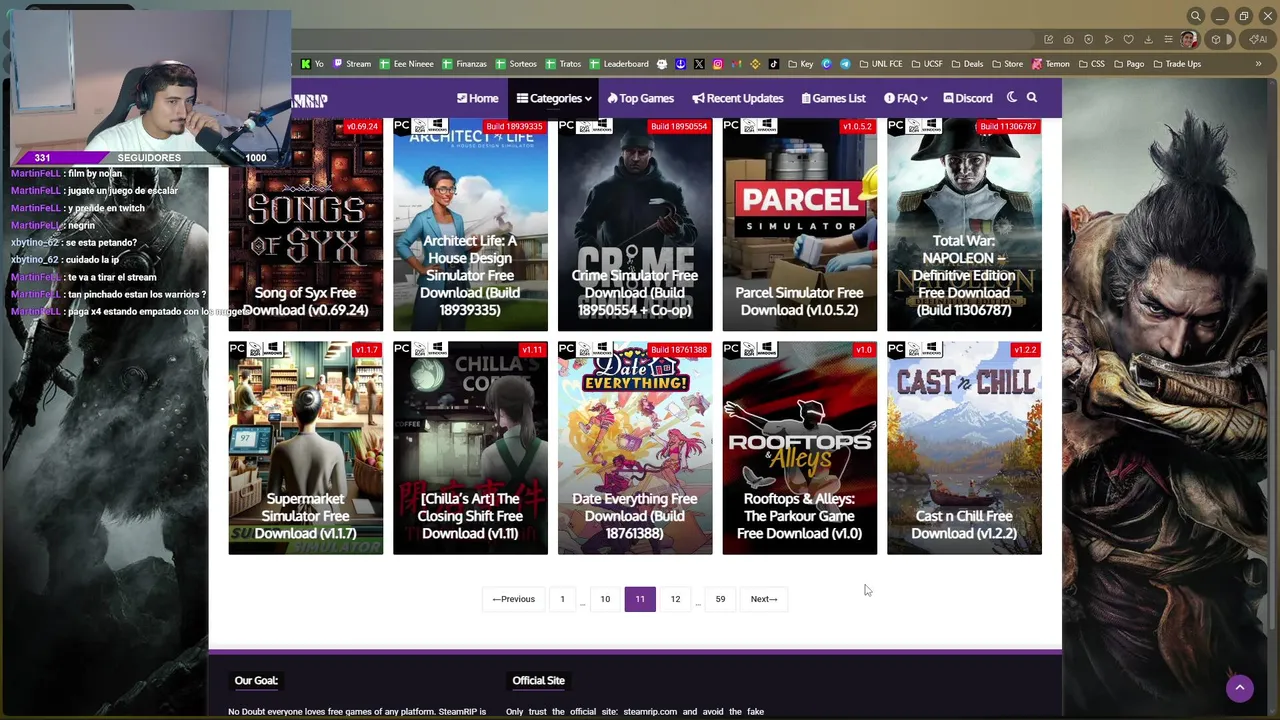The height and width of the screenshot is (720, 1280).
Task: Open the ghost icon bookmark
Action: (x=662, y=64)
